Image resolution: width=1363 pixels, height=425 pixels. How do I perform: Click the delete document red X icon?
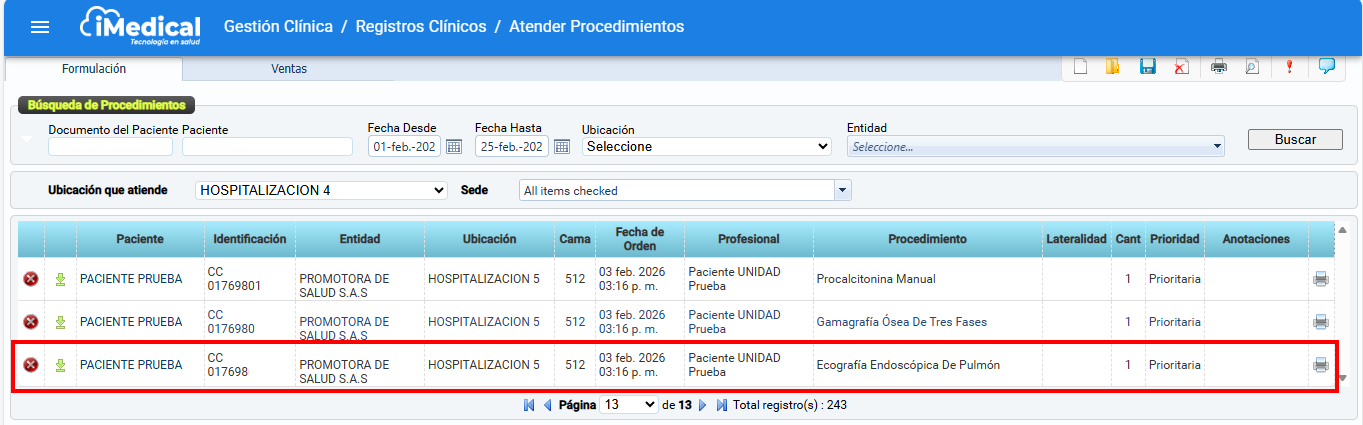click(x=1181, y=67)
